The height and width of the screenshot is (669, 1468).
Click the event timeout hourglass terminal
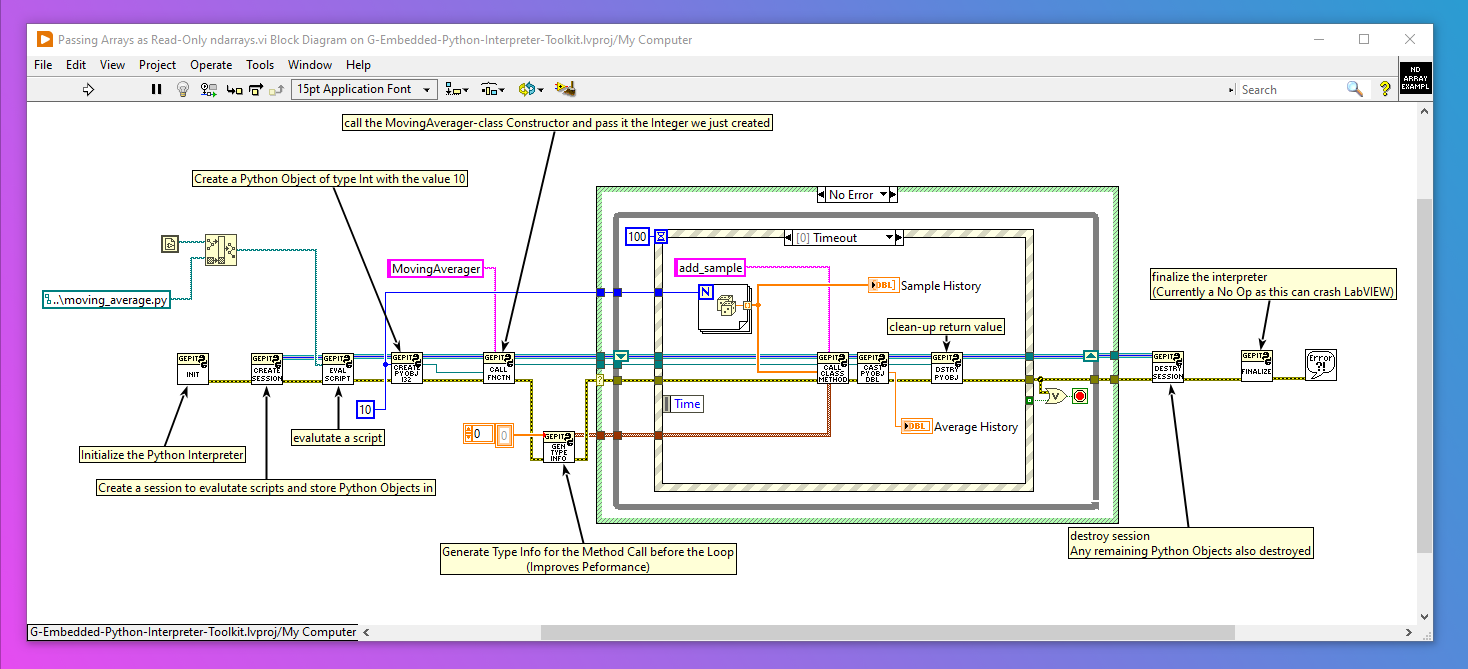(661, 237)
